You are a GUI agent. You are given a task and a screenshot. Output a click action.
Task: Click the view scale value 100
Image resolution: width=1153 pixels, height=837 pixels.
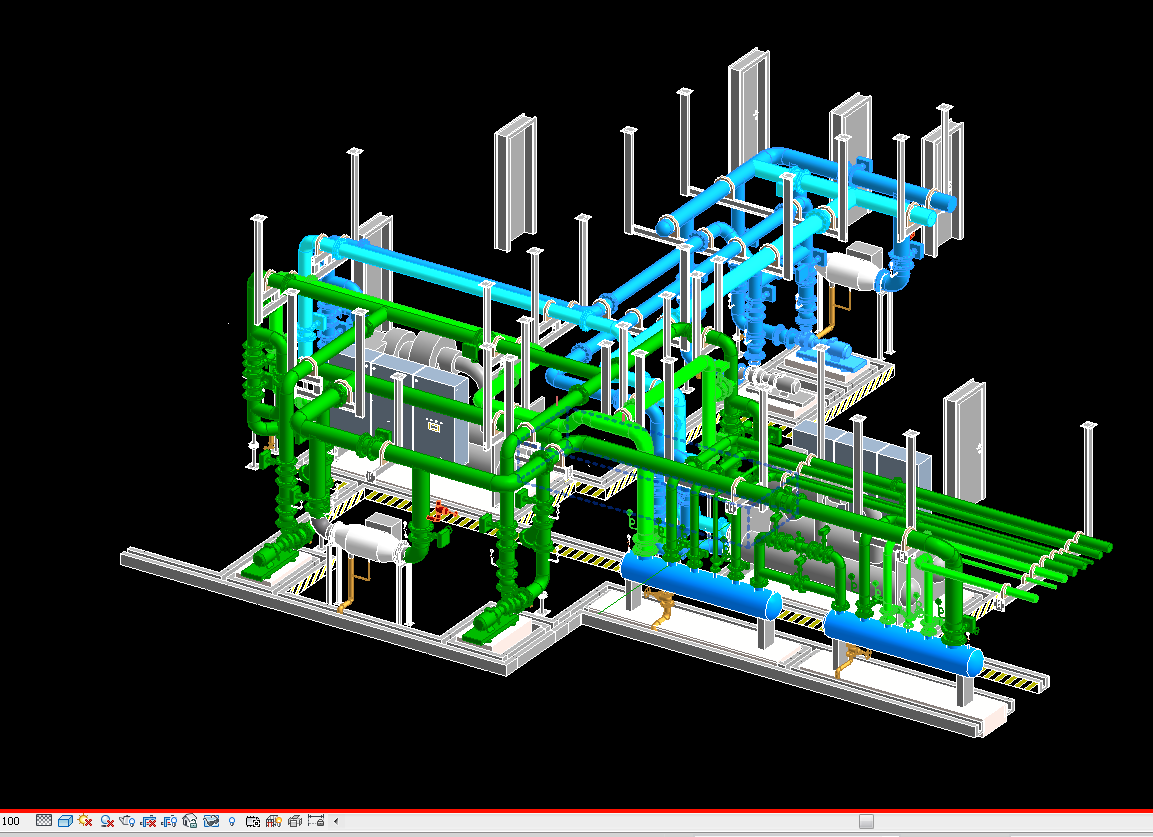pyautogui.click(x=11, y=821)
